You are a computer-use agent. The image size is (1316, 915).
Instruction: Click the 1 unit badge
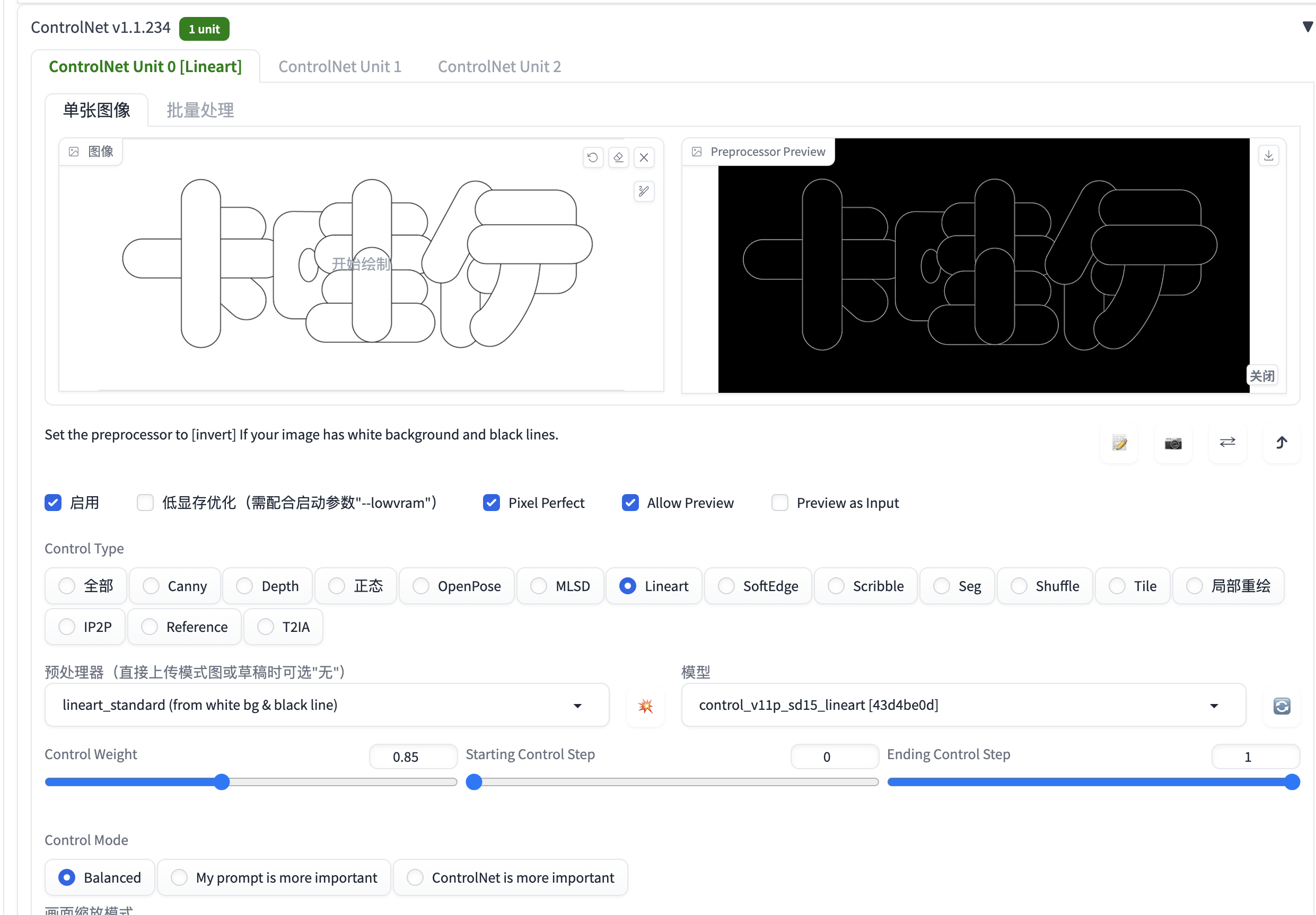(x=204, y=29)
